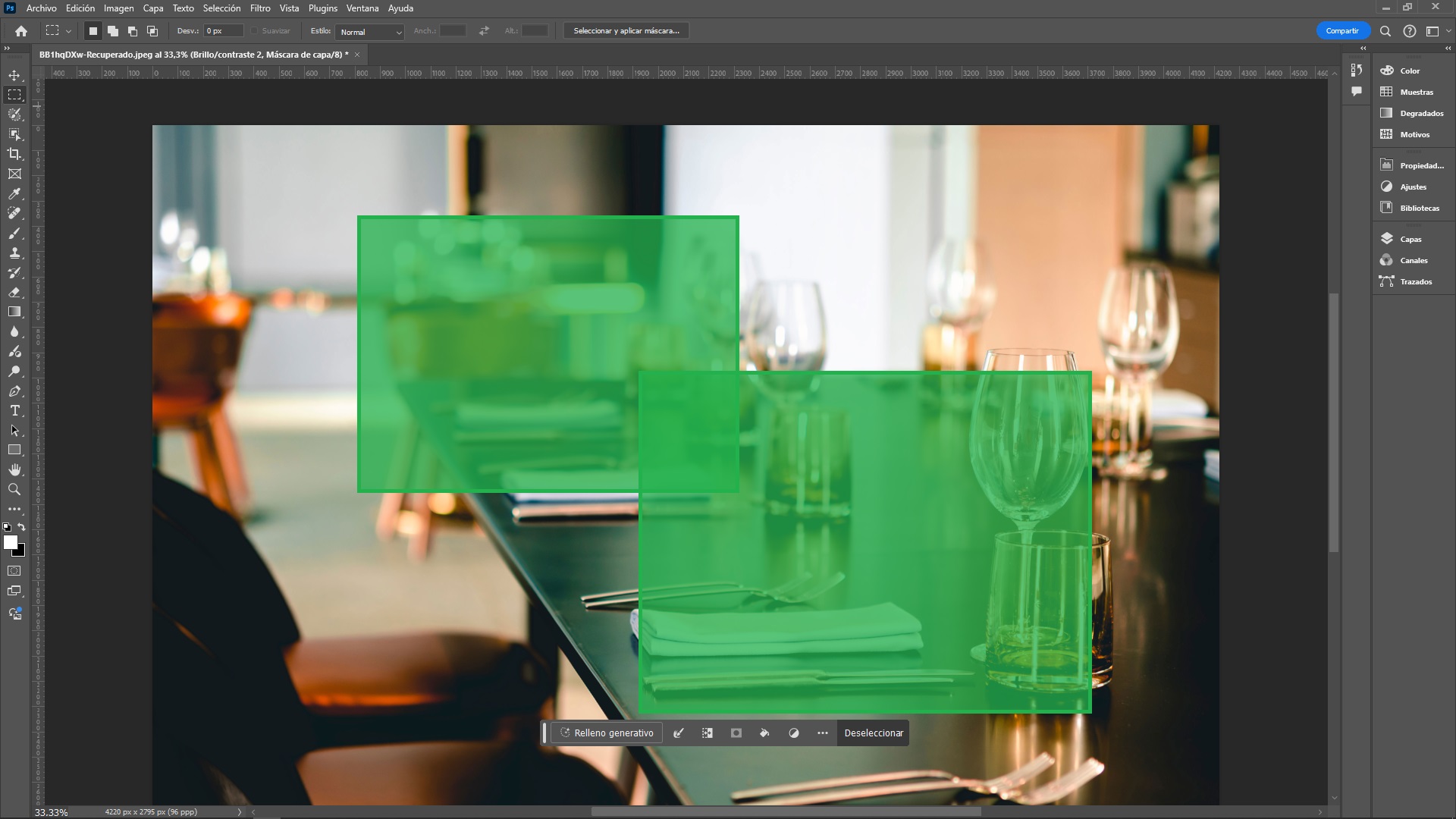Select the Type tool icon
The image size is (1456, 819).
14,410
